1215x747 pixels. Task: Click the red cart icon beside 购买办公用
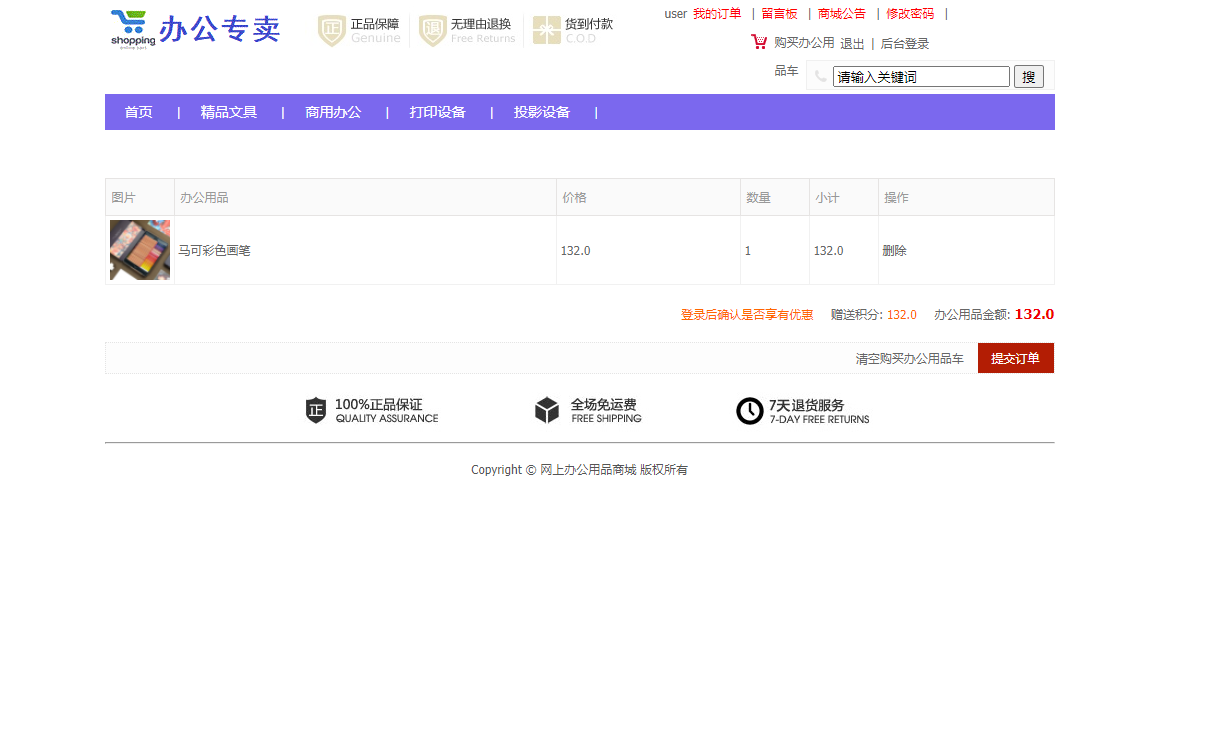coord(759,42)
